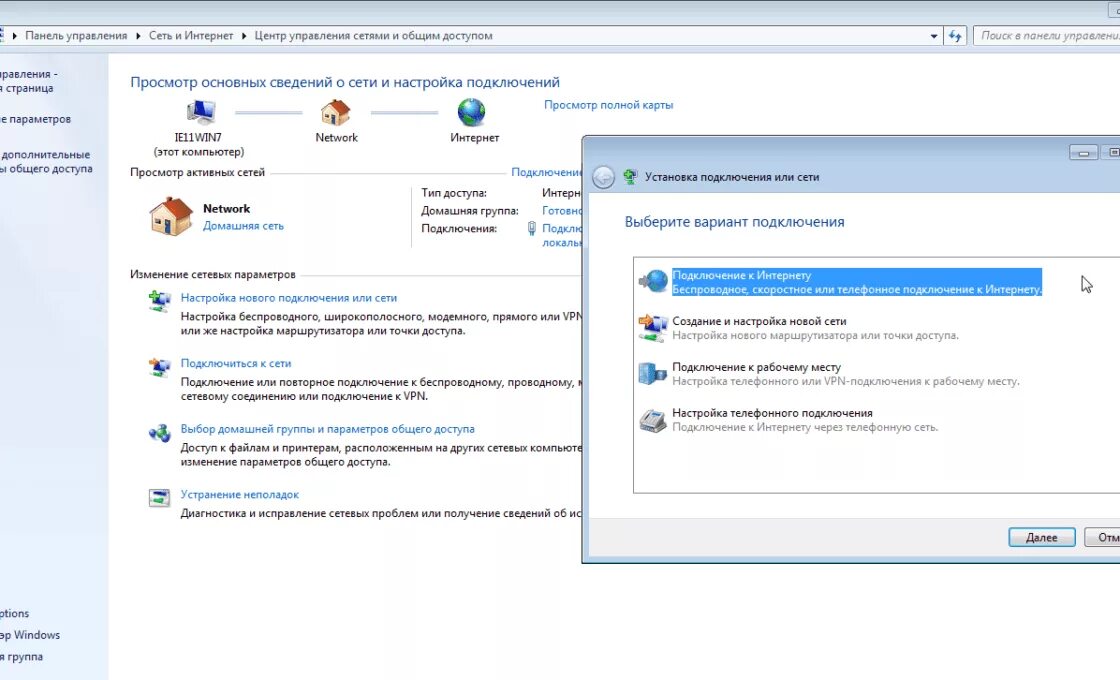Click the Далее button
Viewport: 1120px width, 680px height.
point(1041,537)
